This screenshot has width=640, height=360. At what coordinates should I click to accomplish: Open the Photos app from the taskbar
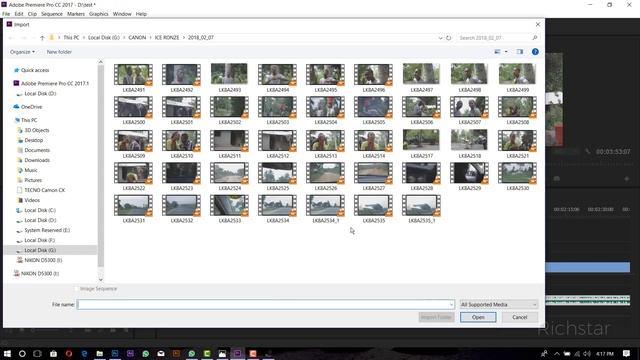click(x=222, y=353)
